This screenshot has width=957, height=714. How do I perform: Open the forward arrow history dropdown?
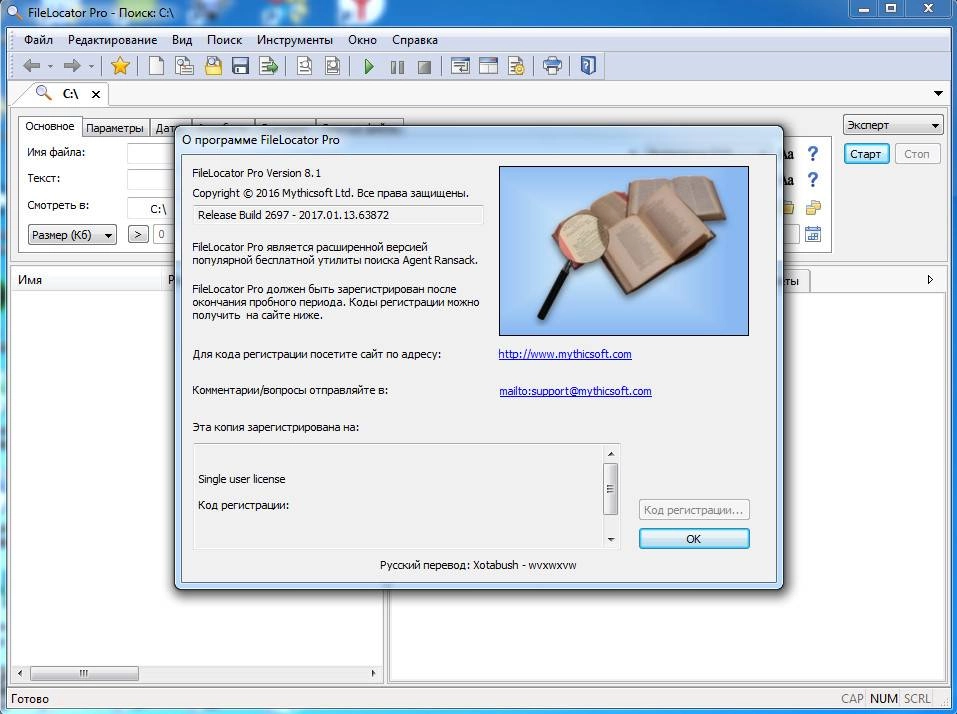coord(91,66)
